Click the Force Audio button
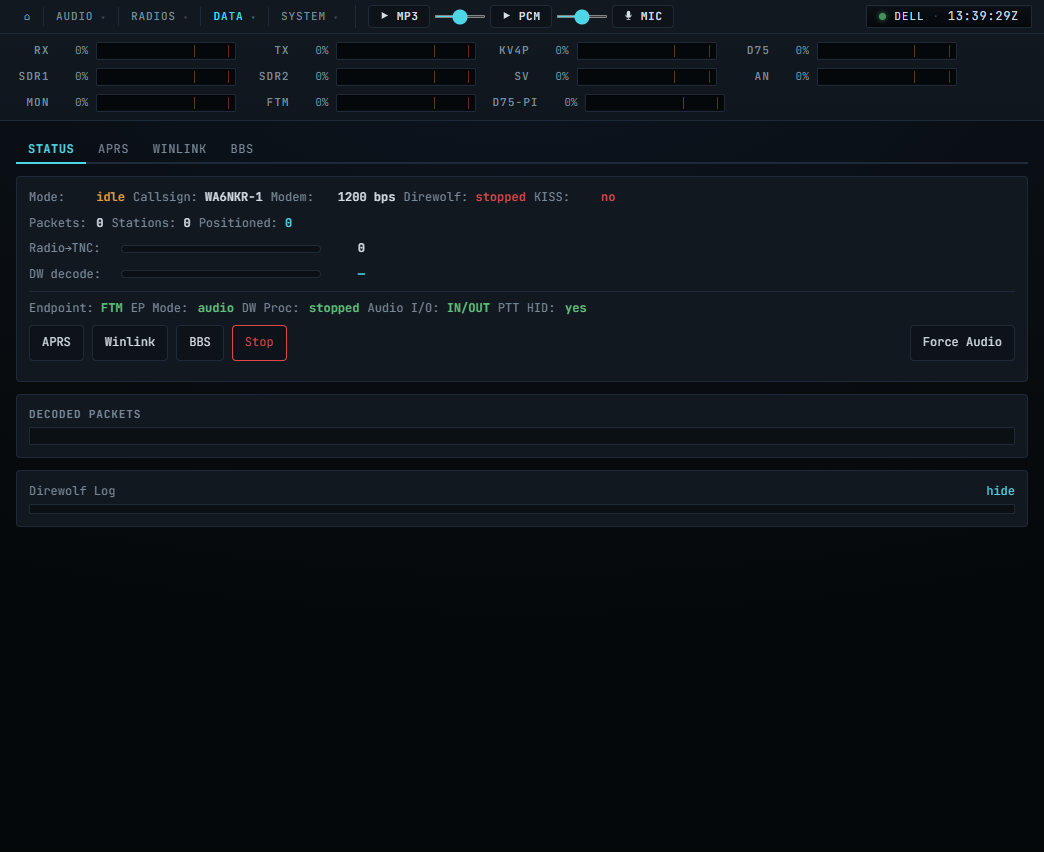 pos(962,343)
